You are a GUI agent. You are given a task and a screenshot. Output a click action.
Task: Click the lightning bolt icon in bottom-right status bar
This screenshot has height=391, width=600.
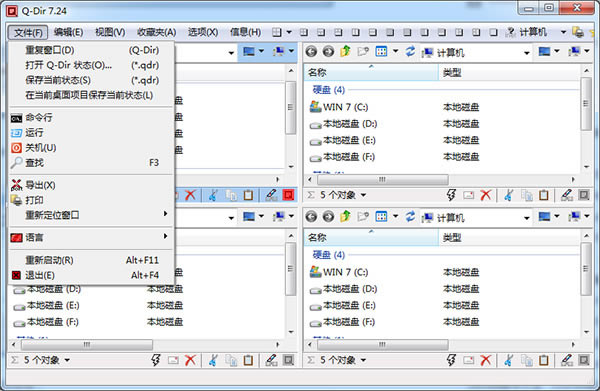click(452, 360)
